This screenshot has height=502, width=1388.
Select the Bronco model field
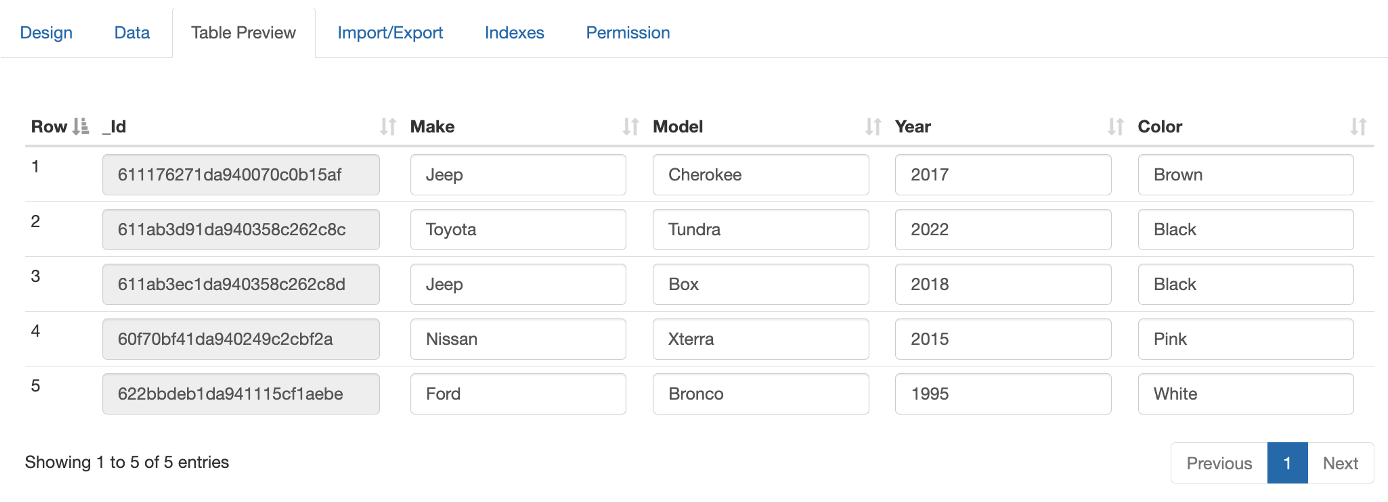(761, 394)
